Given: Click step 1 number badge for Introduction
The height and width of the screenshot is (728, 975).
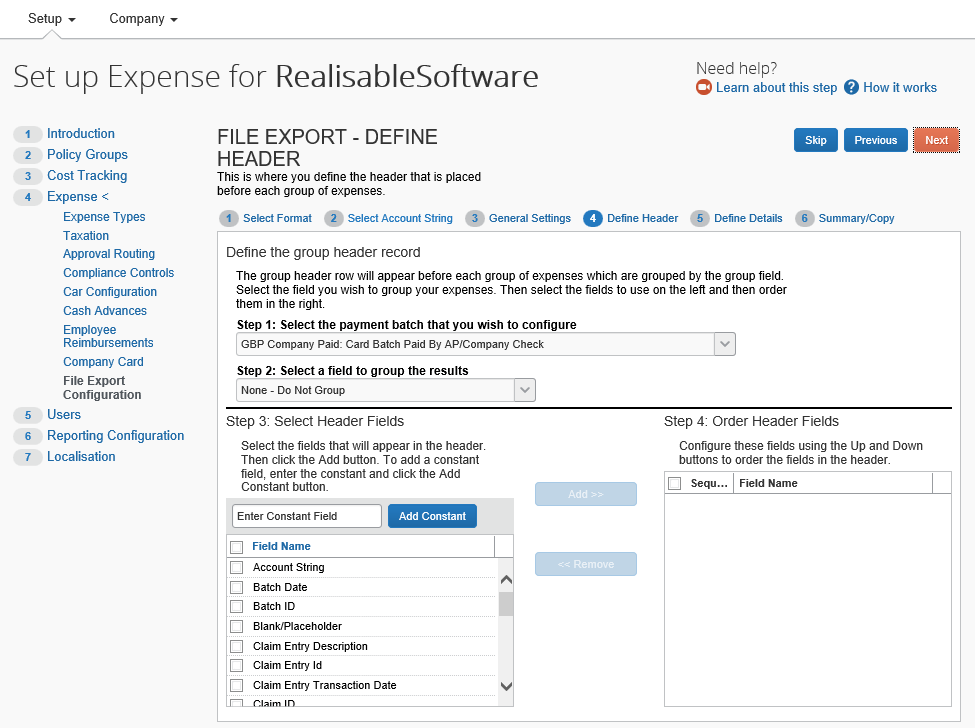Looking at the screenshot, I should (x=28, y=134).
